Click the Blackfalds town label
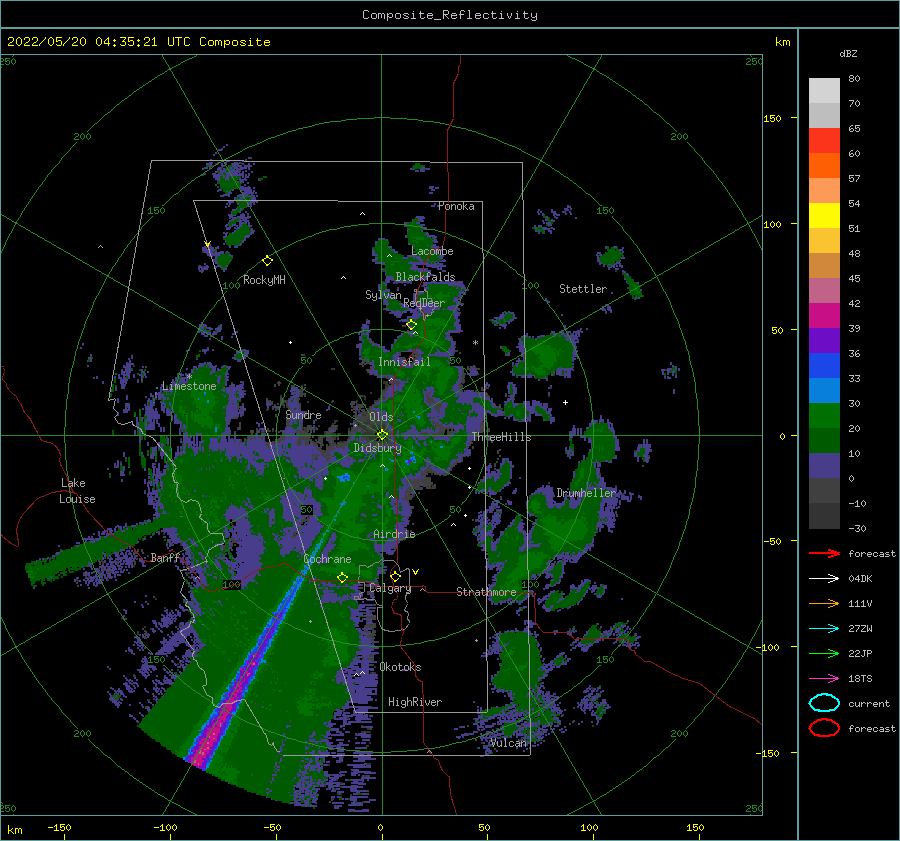 (425, 277)
